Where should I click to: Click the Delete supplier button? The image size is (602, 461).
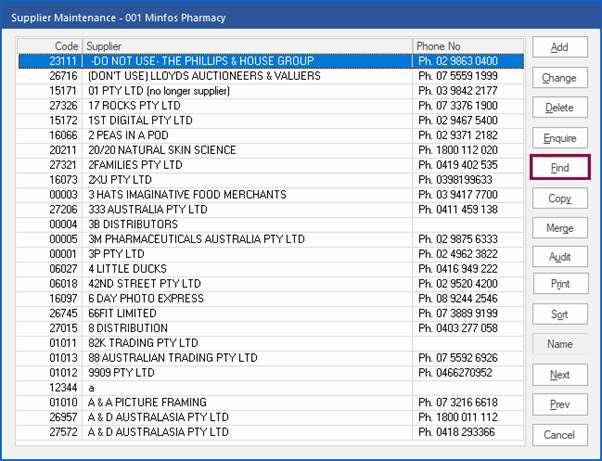point(560,107)
